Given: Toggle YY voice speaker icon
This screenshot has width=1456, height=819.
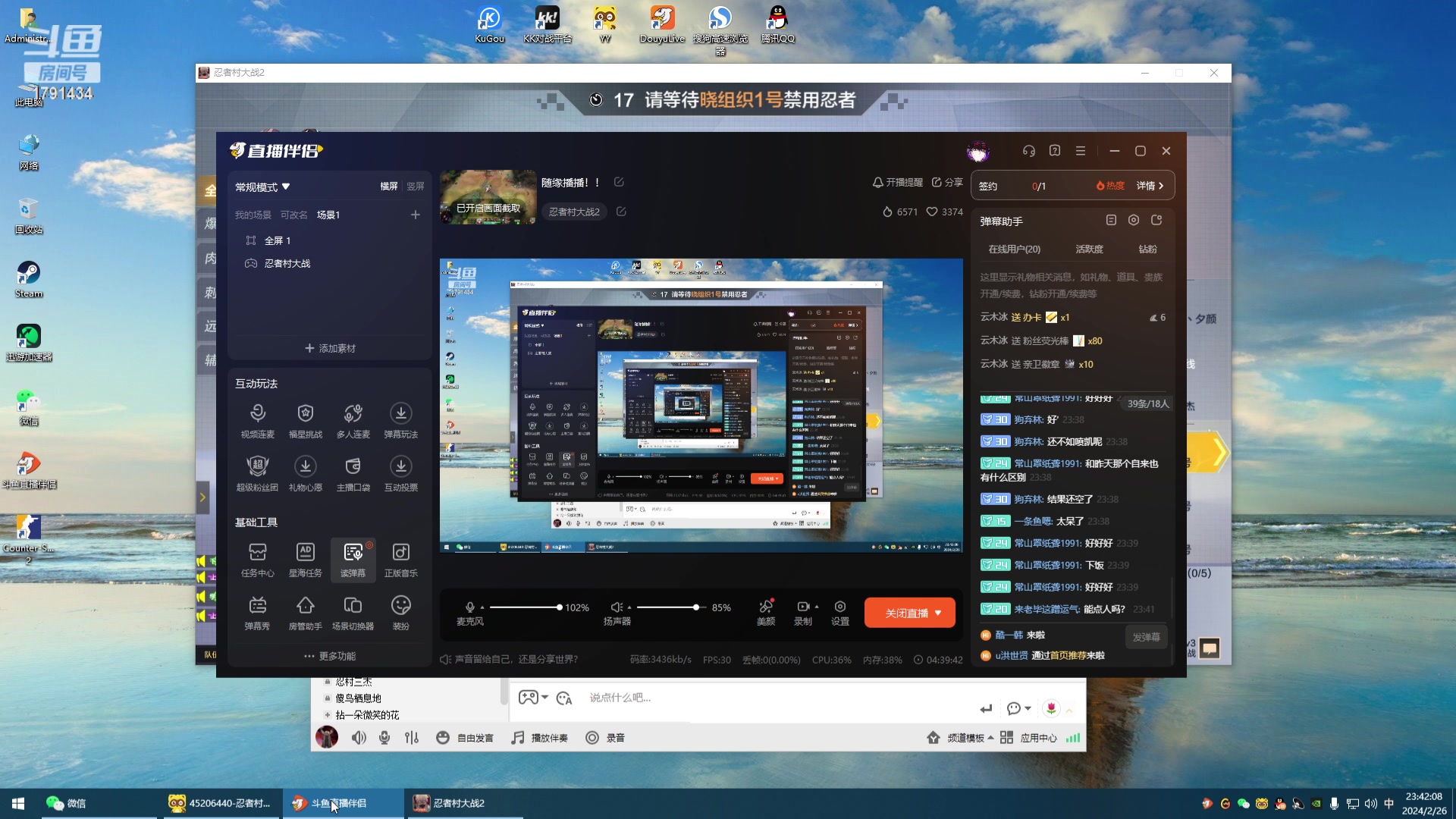Looking at the screenshot, I should tap(359, 738).
